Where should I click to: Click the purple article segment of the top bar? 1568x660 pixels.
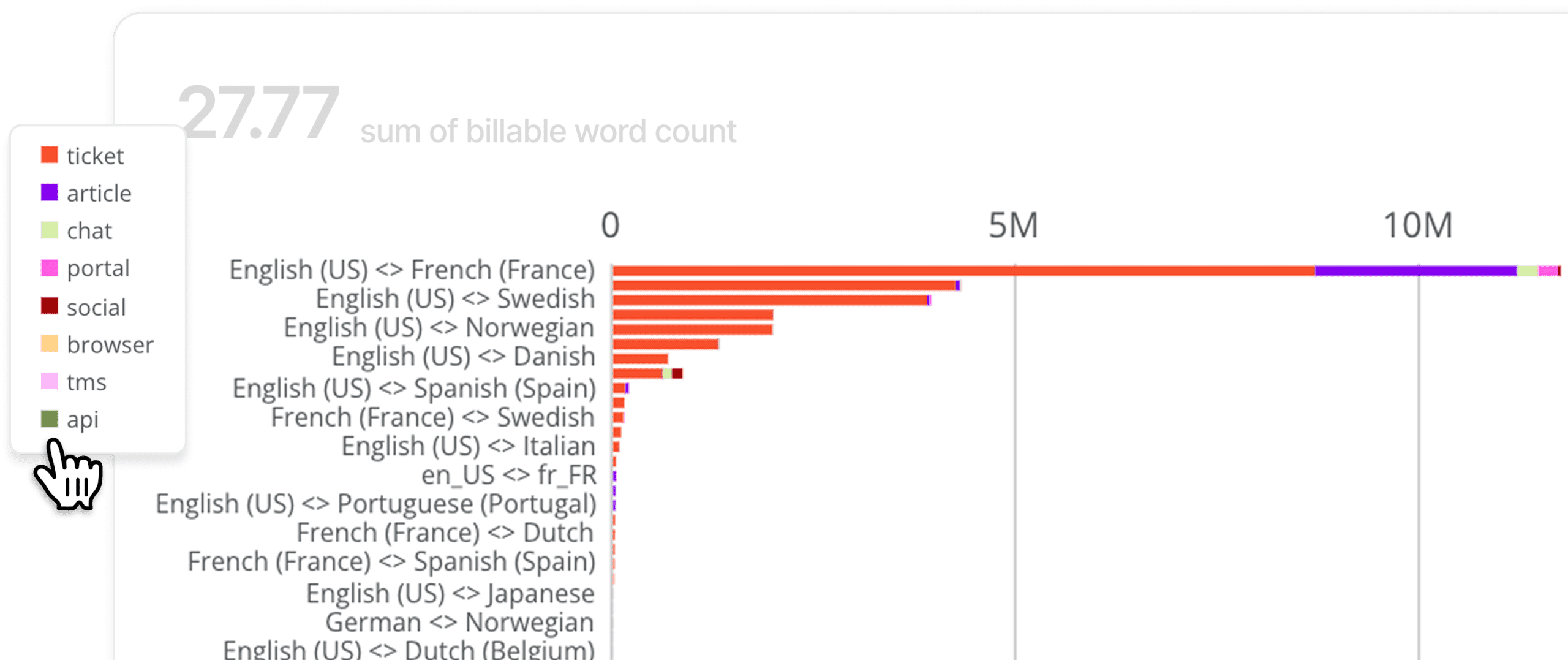1415,271
